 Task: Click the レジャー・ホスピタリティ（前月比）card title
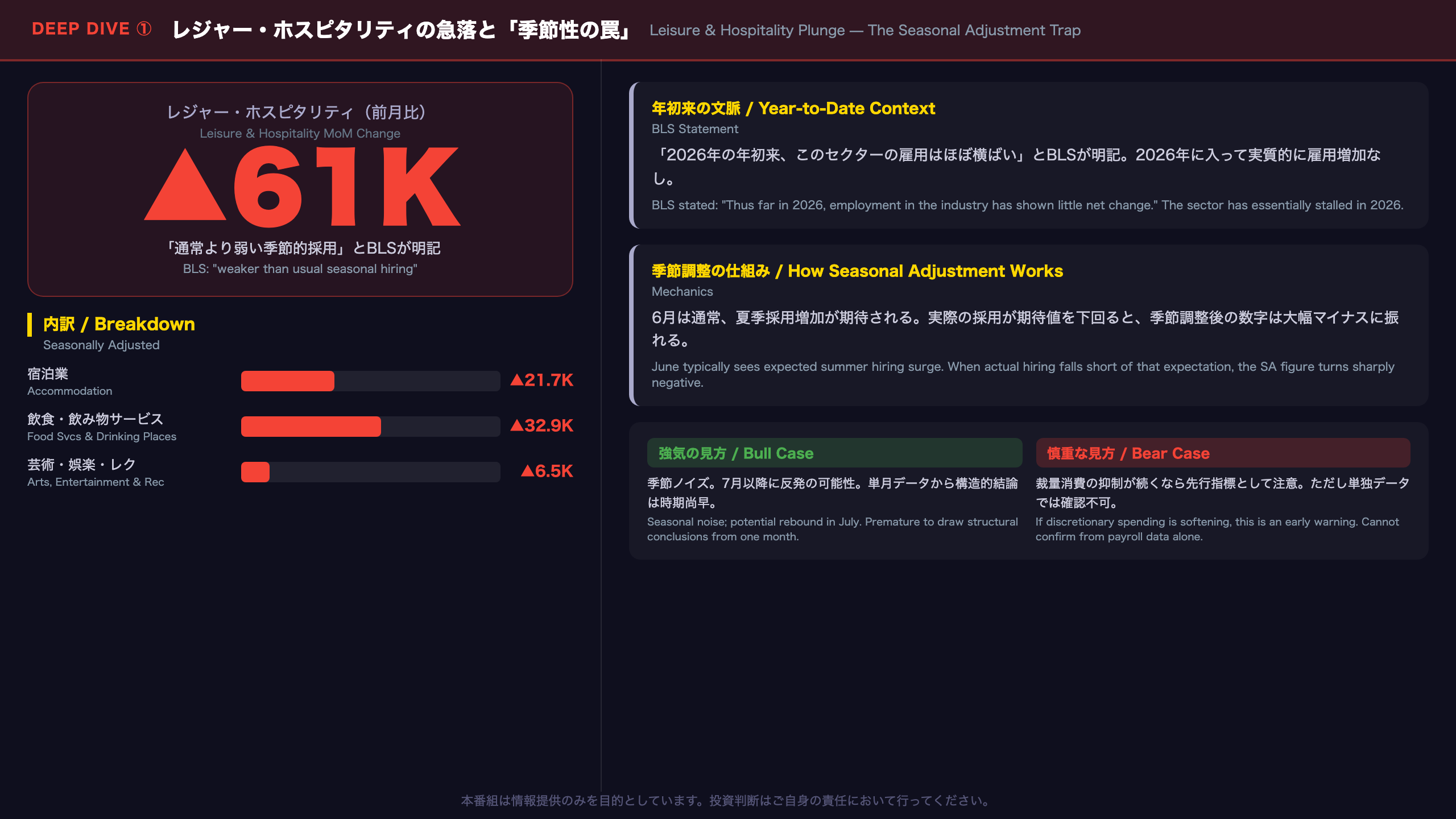pos(300,112)
